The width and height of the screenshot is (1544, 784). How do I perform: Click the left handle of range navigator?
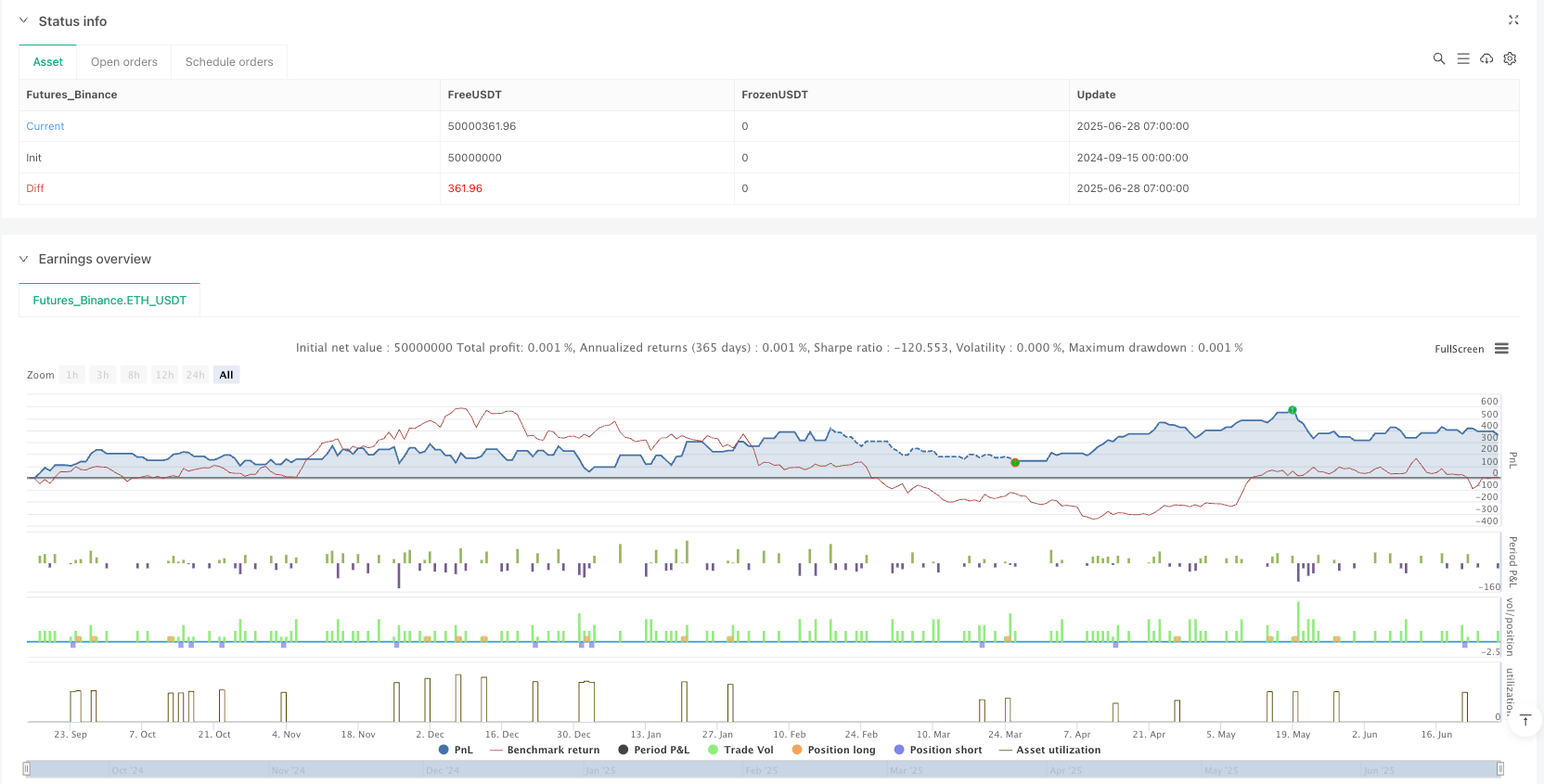click(27, 768)
